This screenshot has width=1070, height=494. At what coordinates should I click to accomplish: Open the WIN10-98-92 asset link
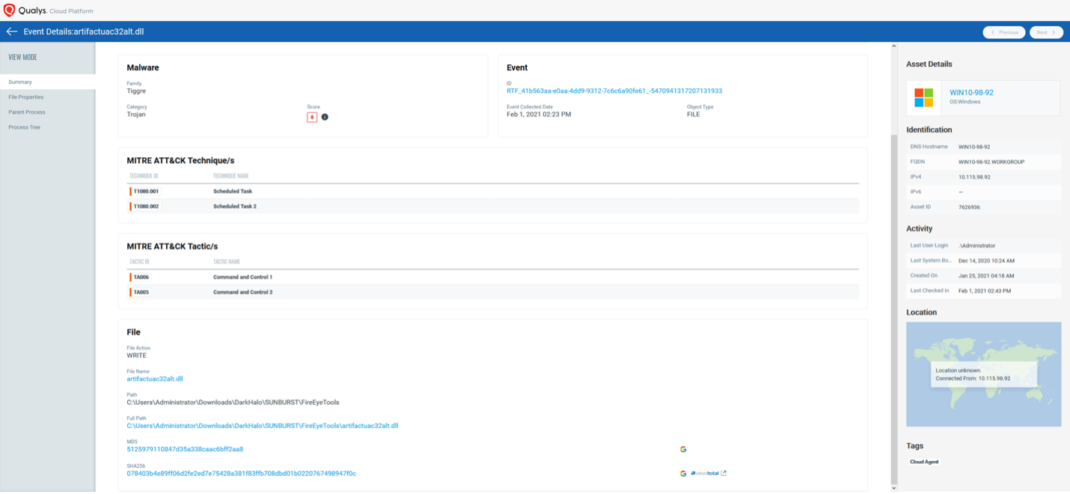(971, 92)
